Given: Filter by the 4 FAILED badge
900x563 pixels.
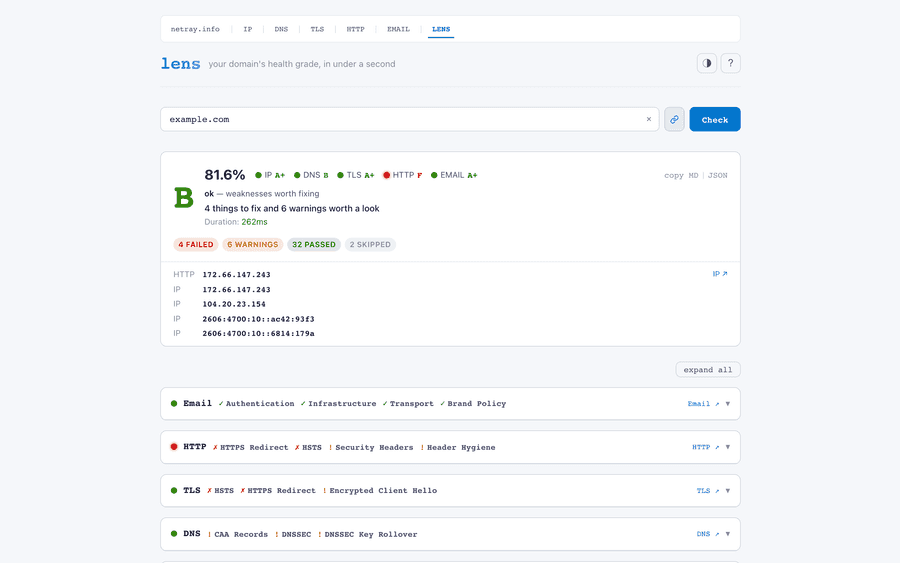Looking at the screenshot, I should click(x=196, y=244).
